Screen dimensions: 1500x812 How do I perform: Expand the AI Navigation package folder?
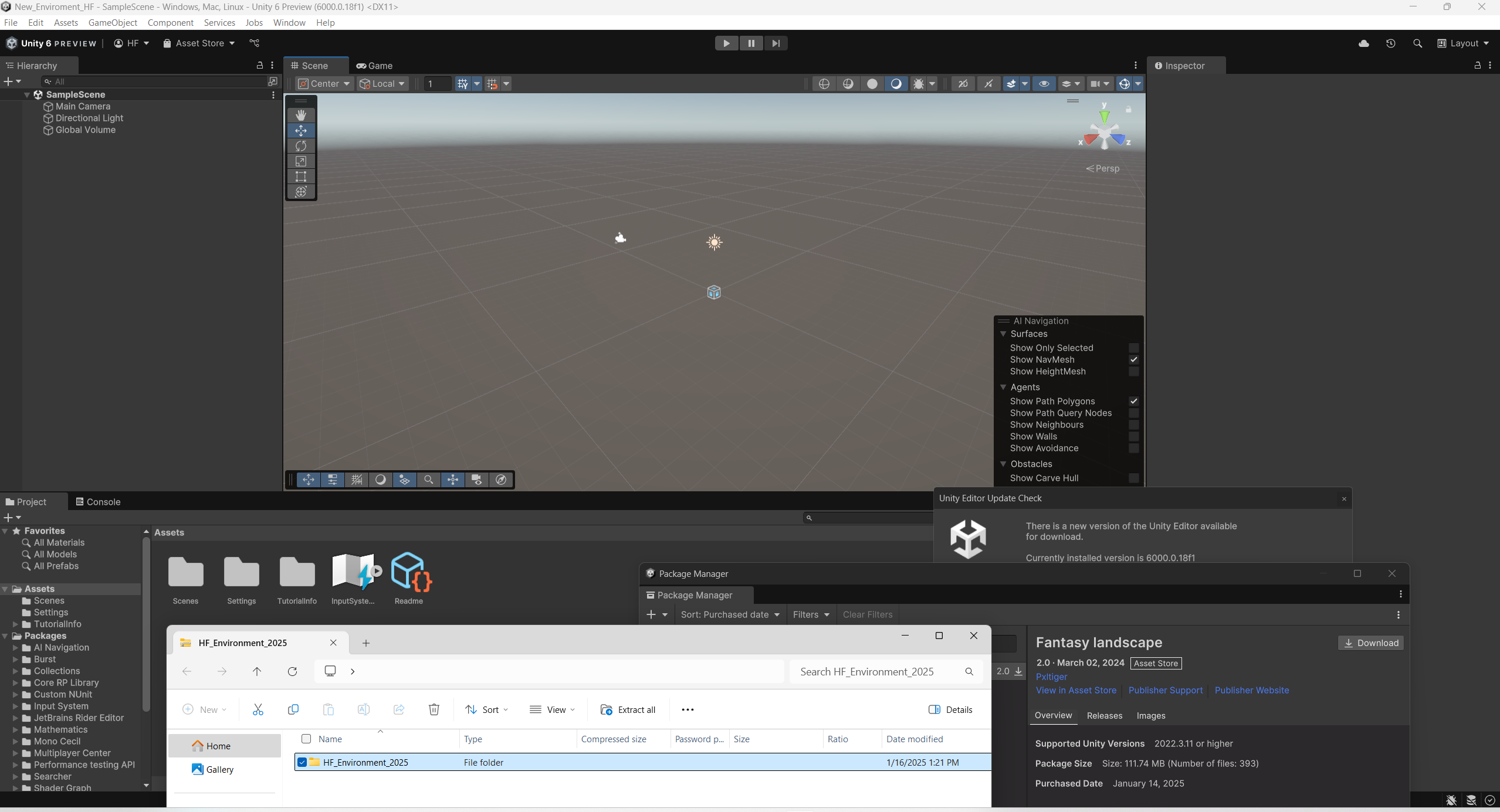click(16, 648)
